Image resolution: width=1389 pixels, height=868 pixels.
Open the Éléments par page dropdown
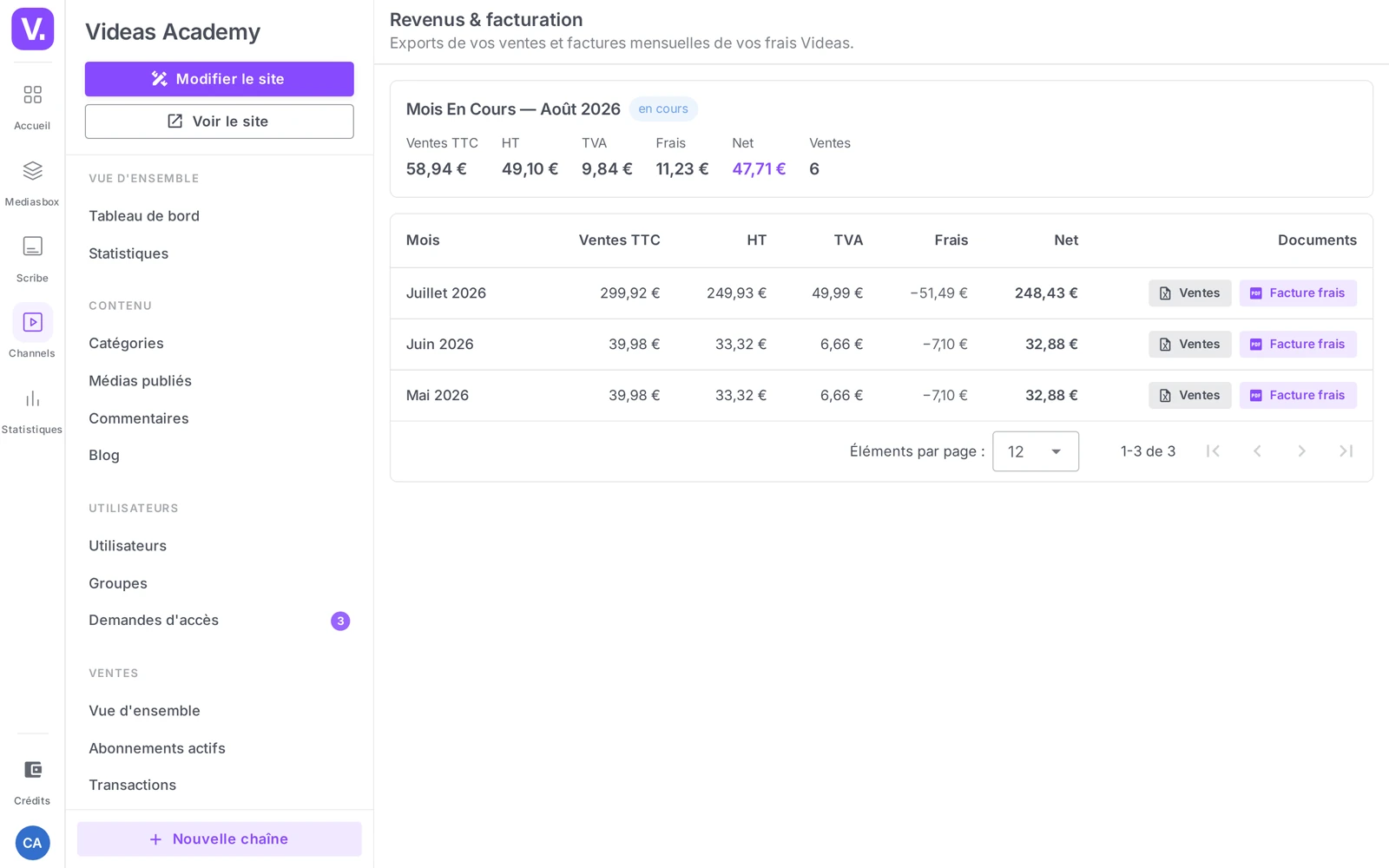click(1036, 451)
